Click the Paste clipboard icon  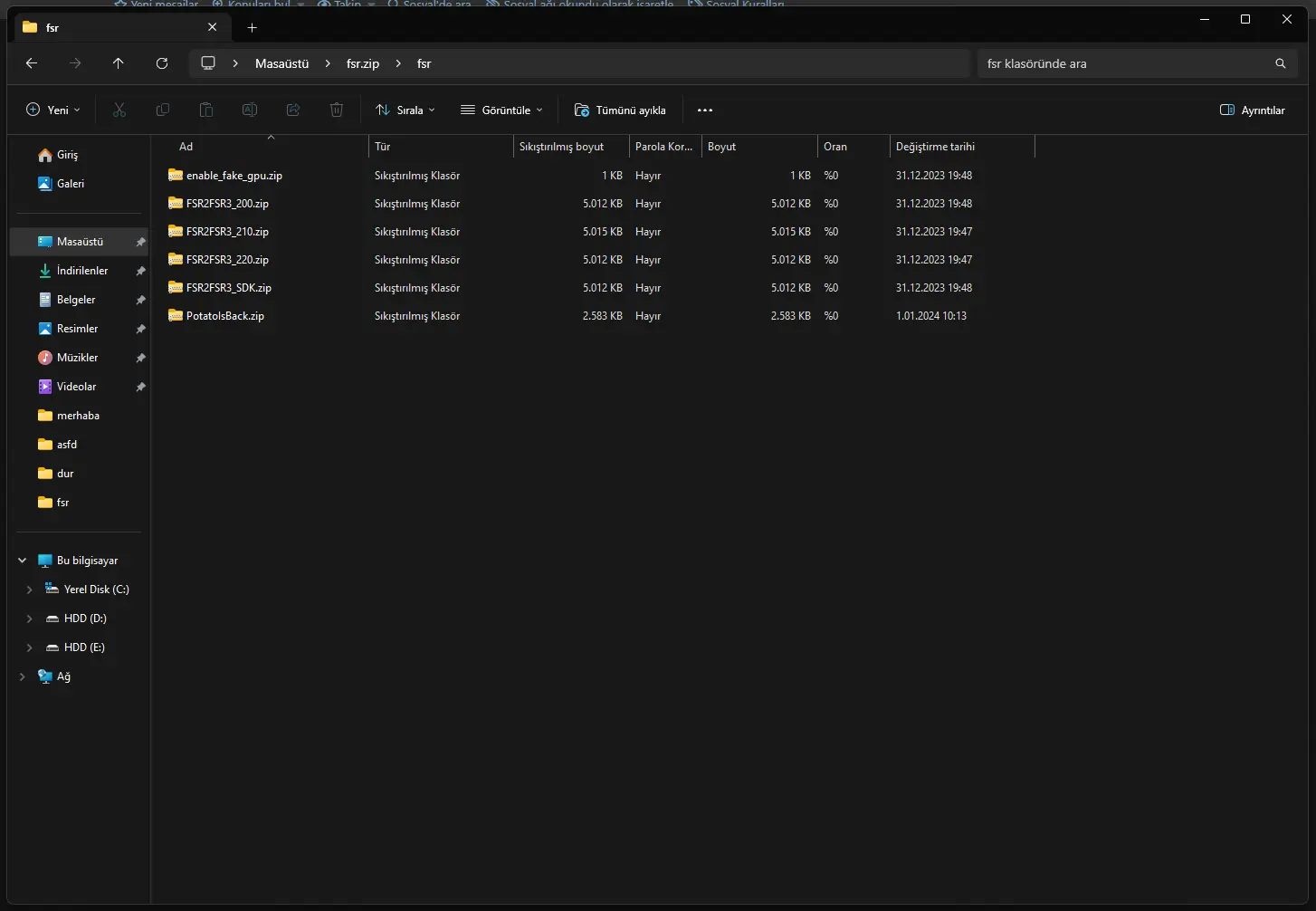point(206,110)
